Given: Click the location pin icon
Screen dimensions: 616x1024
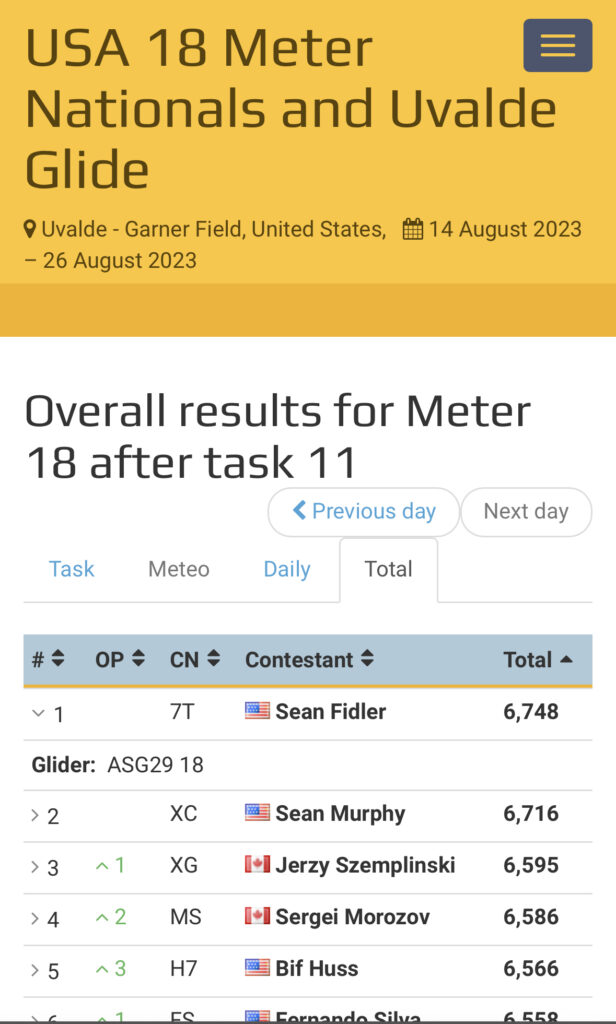Looking at the screenshot, I should point(31,230).
